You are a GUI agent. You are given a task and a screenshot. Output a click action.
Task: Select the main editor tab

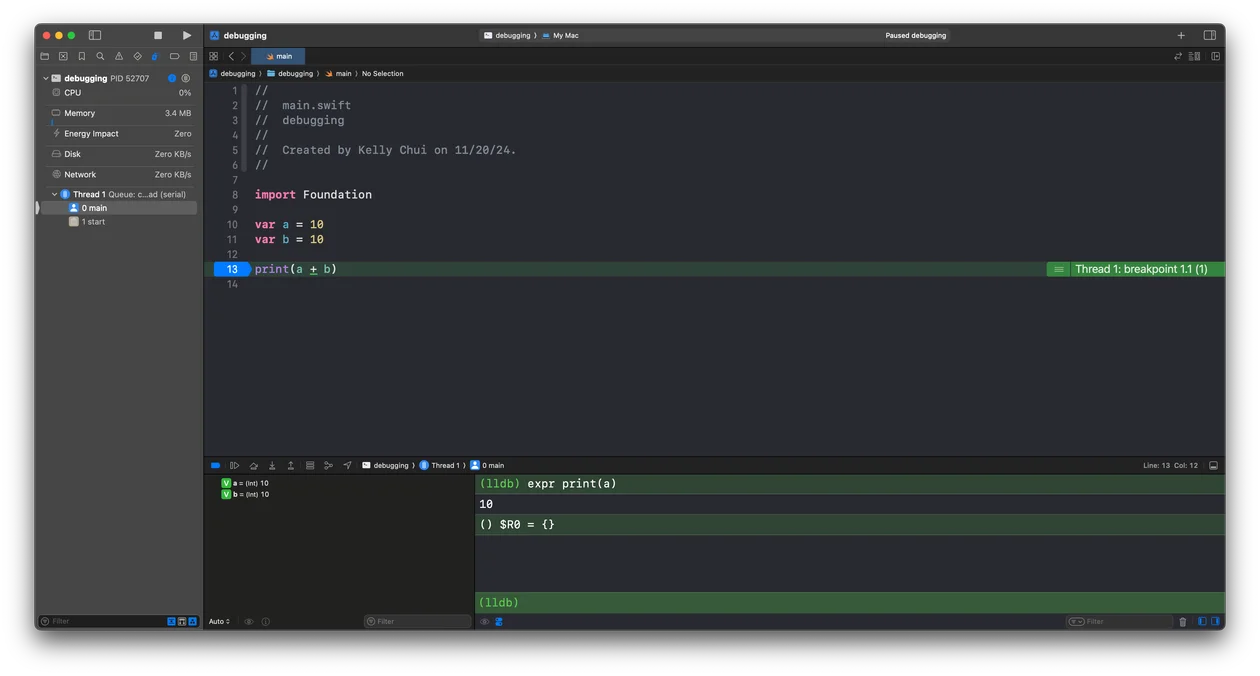click(279, 56)
